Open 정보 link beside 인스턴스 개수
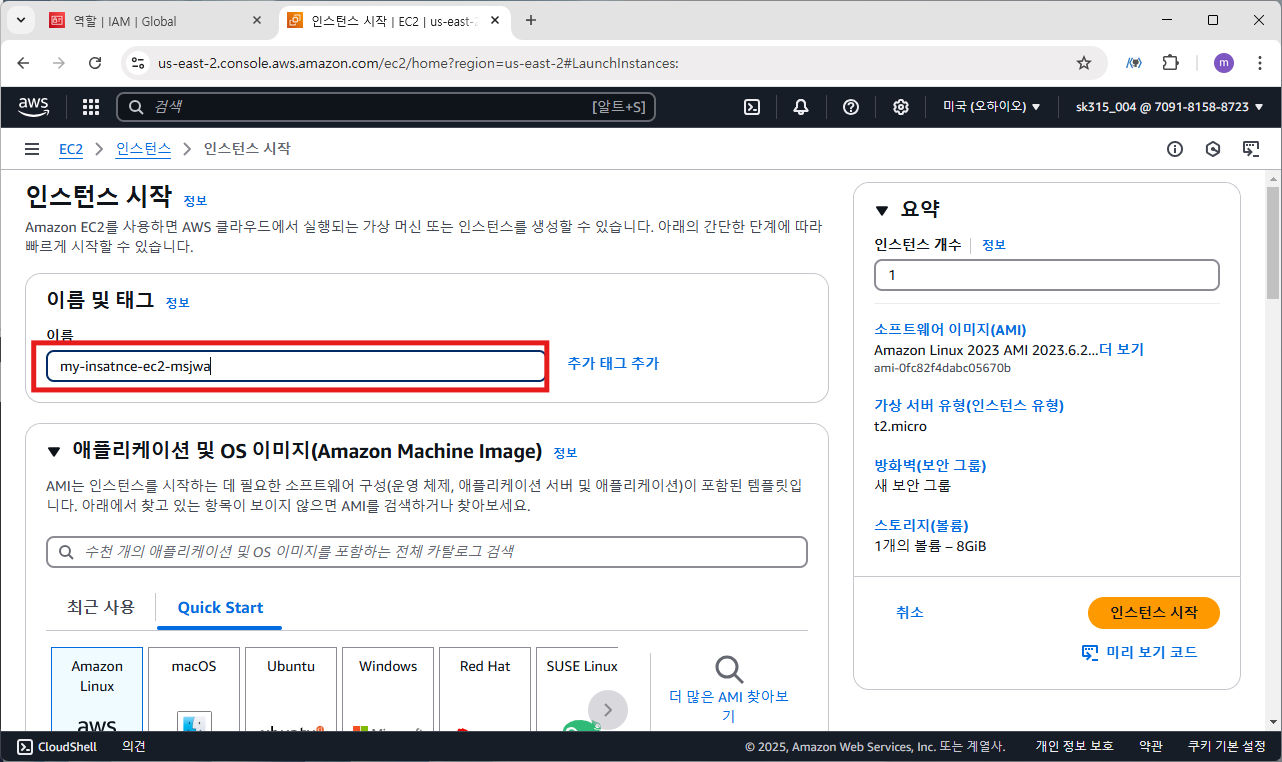Viewport: 1282px width, 762px height. pos(994,245)
